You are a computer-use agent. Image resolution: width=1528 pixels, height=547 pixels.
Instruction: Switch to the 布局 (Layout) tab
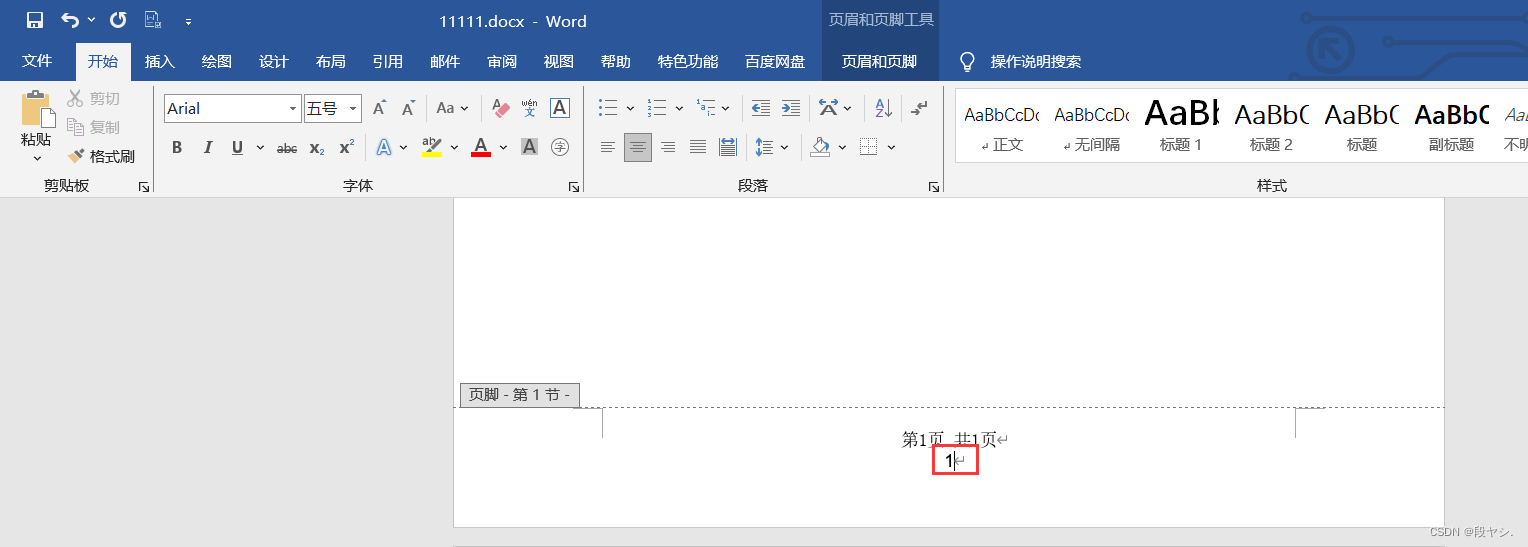click(x=331, y=61)
